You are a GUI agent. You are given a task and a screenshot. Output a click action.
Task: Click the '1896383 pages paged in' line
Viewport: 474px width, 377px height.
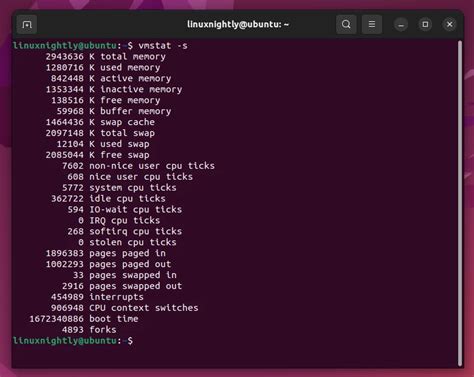pyautogui.click(x=106, y=253)
